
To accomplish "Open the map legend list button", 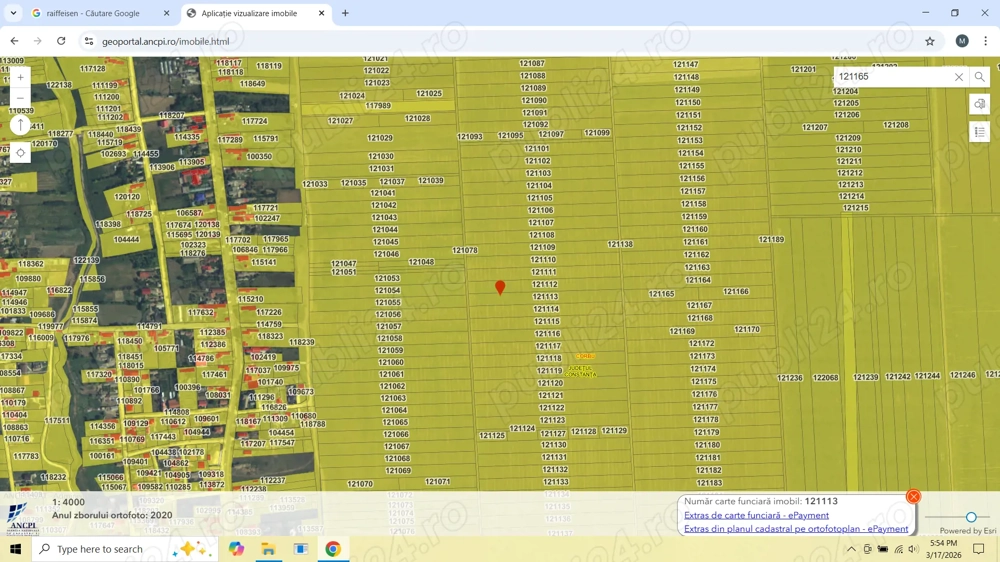I will (x=979, y=132).
